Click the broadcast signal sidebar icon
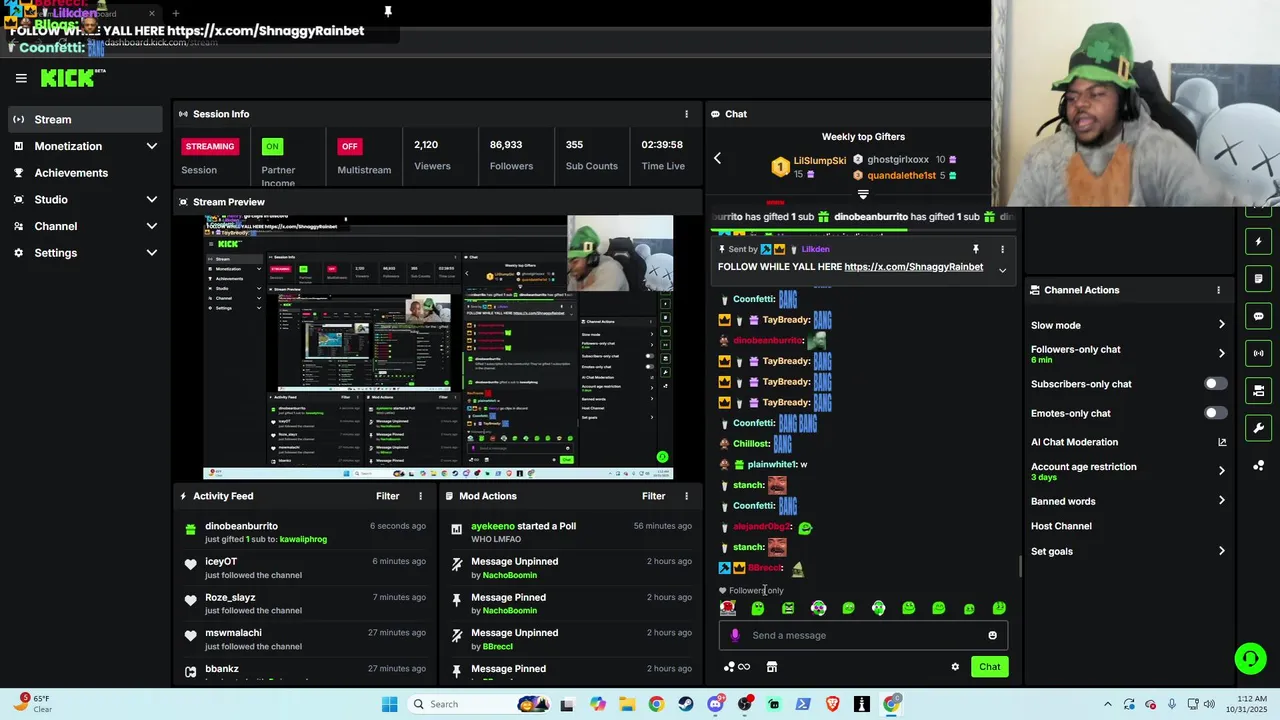1280x720 pixels. click(1258, 353)
